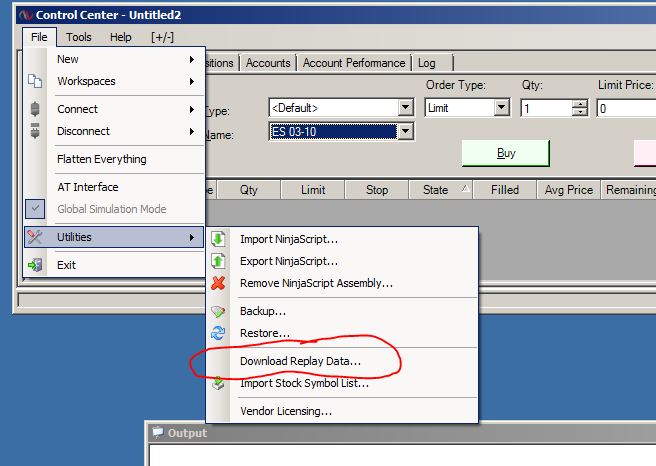Click the Backup icon
The image size is (656, 466).
218,311
